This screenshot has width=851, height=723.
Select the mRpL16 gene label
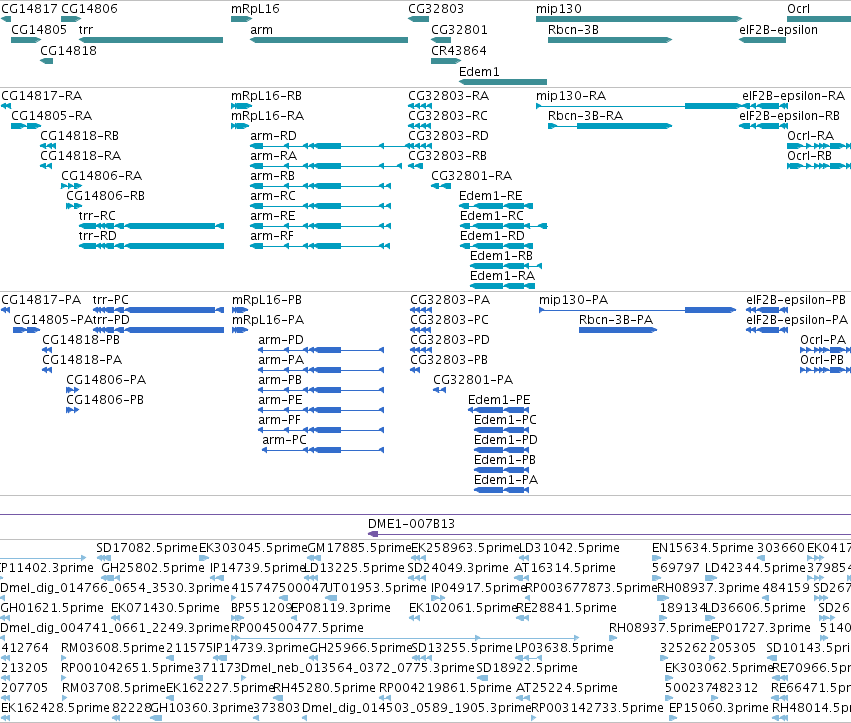[x=255, y=9]
